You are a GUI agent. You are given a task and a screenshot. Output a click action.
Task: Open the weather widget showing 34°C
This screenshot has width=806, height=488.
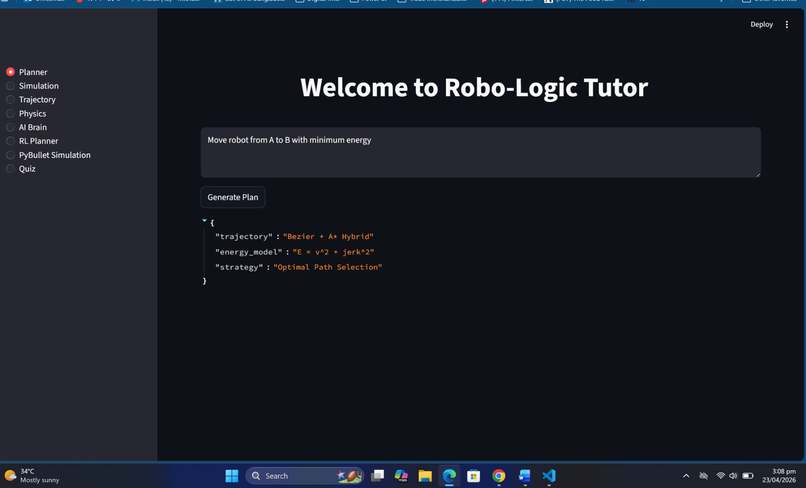pyautogui.click(x=32, y=476)
